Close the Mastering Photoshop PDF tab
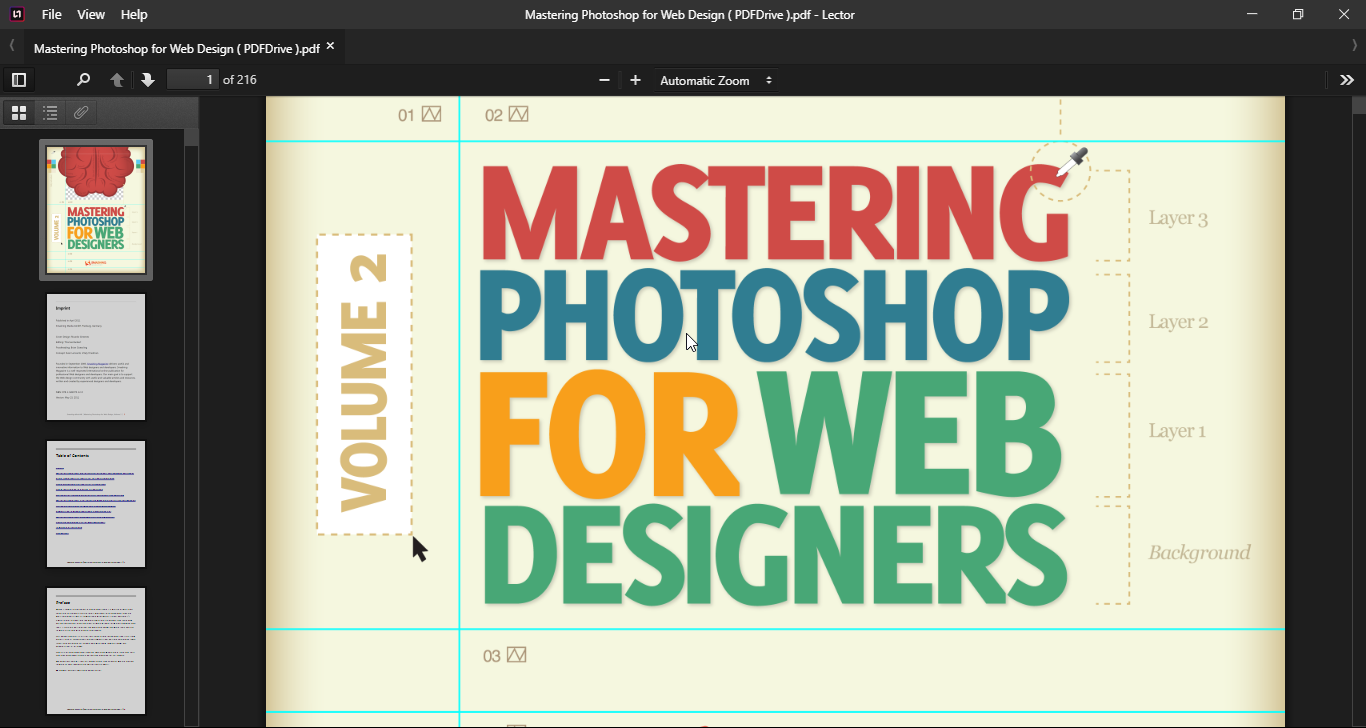Viewport: 1366px width, 728px height. click(x=330, y=46)
